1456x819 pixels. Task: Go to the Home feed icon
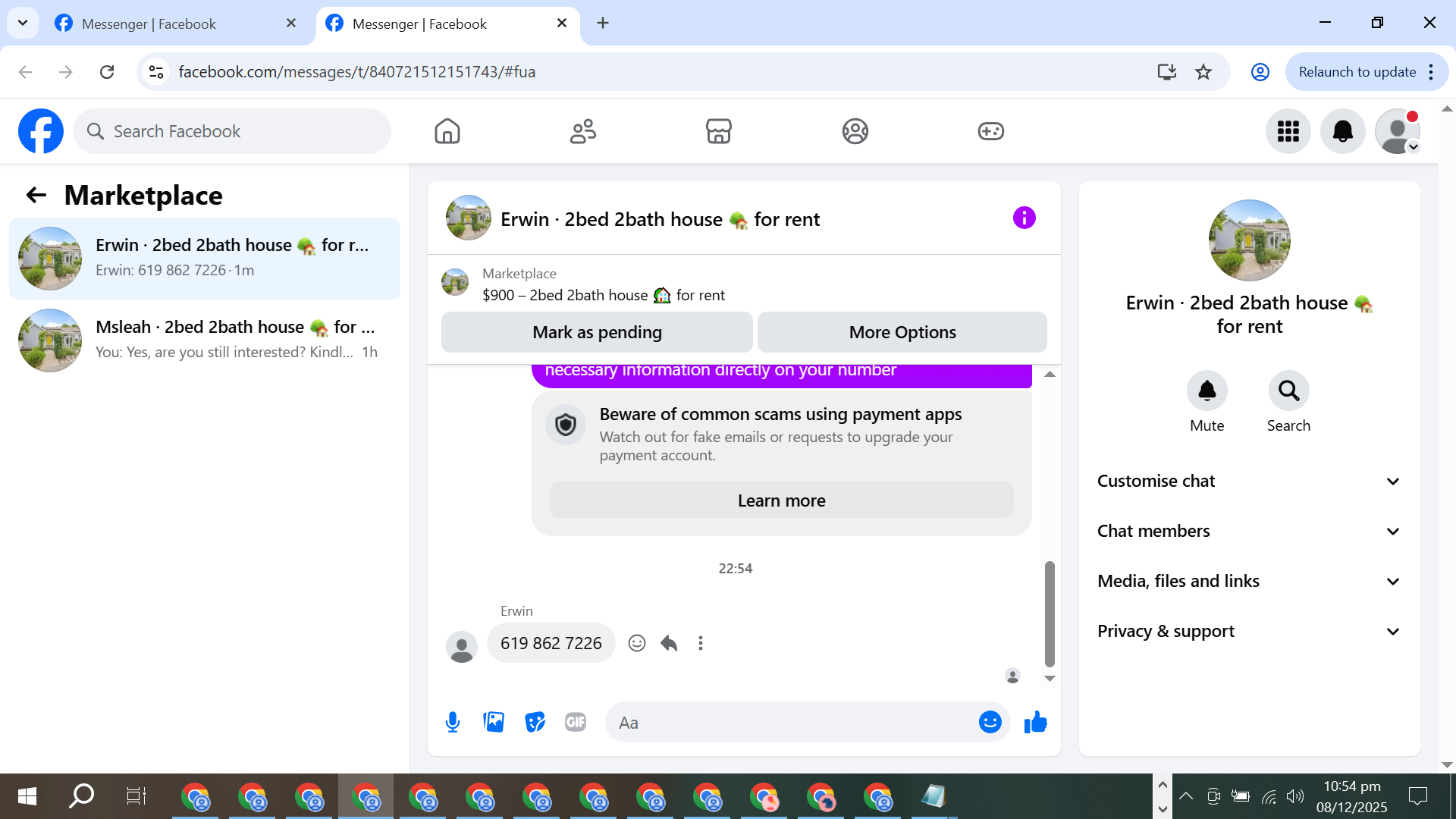pyautogui.click(x=447, y=131)
